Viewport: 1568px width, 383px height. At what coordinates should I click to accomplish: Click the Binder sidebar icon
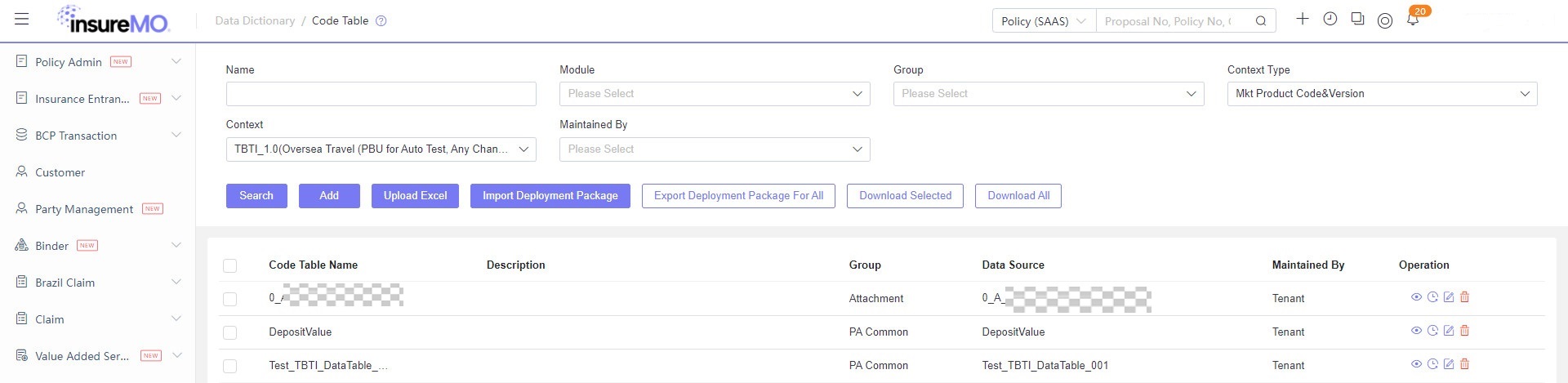point(22,245)
